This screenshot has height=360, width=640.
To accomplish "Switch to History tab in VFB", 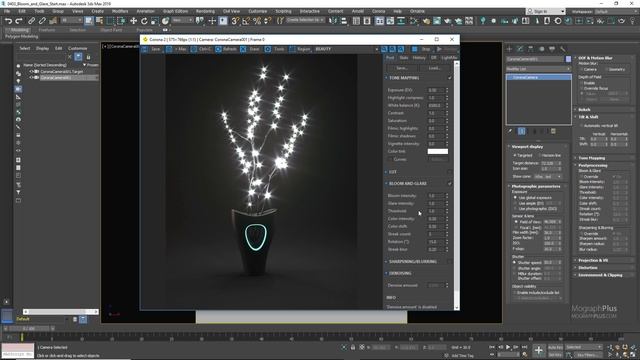I will [419, 58].
